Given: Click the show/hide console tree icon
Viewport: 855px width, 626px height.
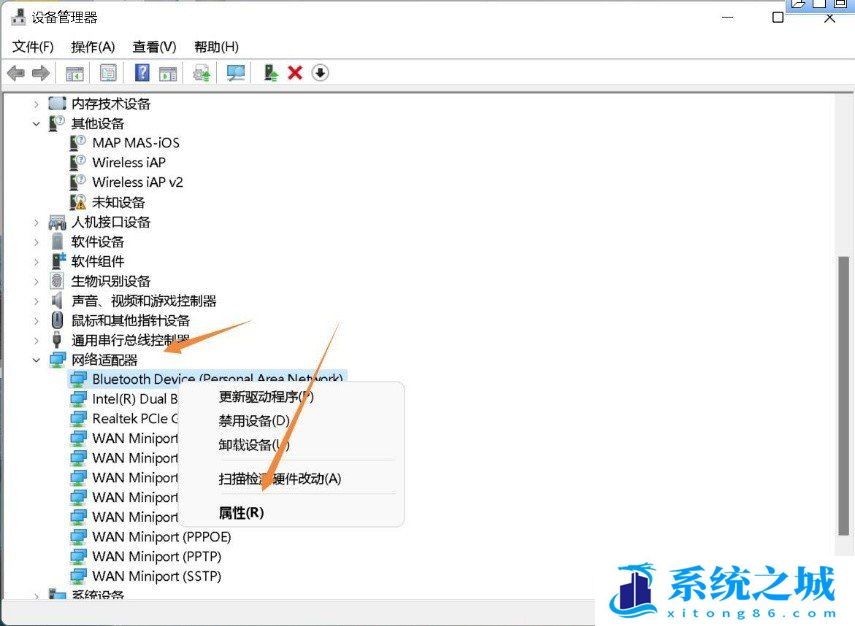Looking at the screenshot, I should (x=74, y=73).
